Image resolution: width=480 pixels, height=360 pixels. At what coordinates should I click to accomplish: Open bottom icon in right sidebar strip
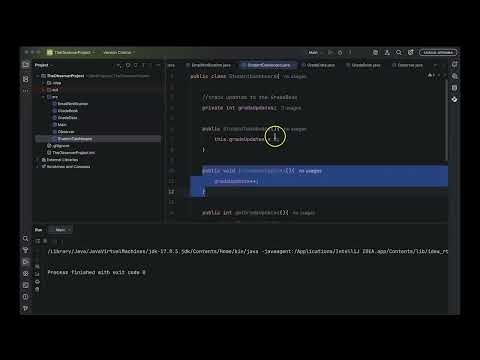(x=455, y=100)
